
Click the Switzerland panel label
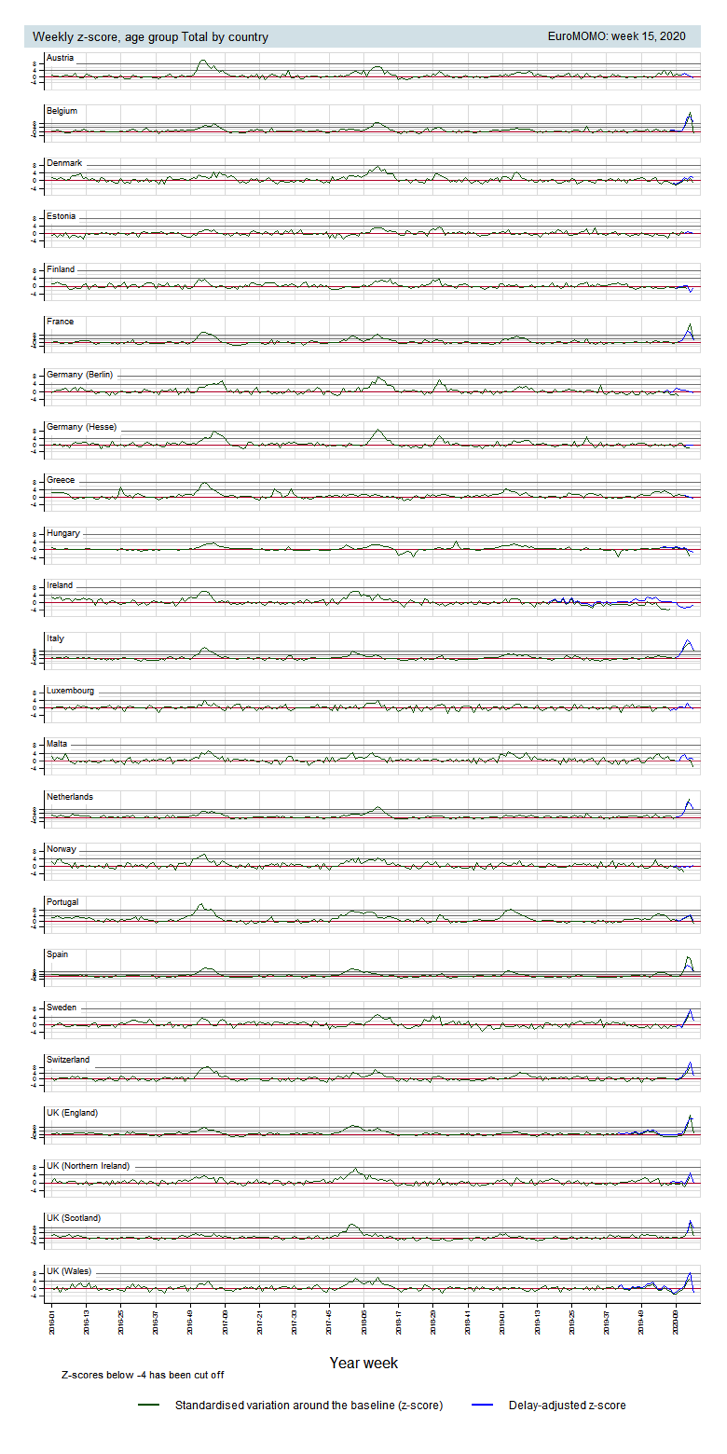coord(68,1060)
